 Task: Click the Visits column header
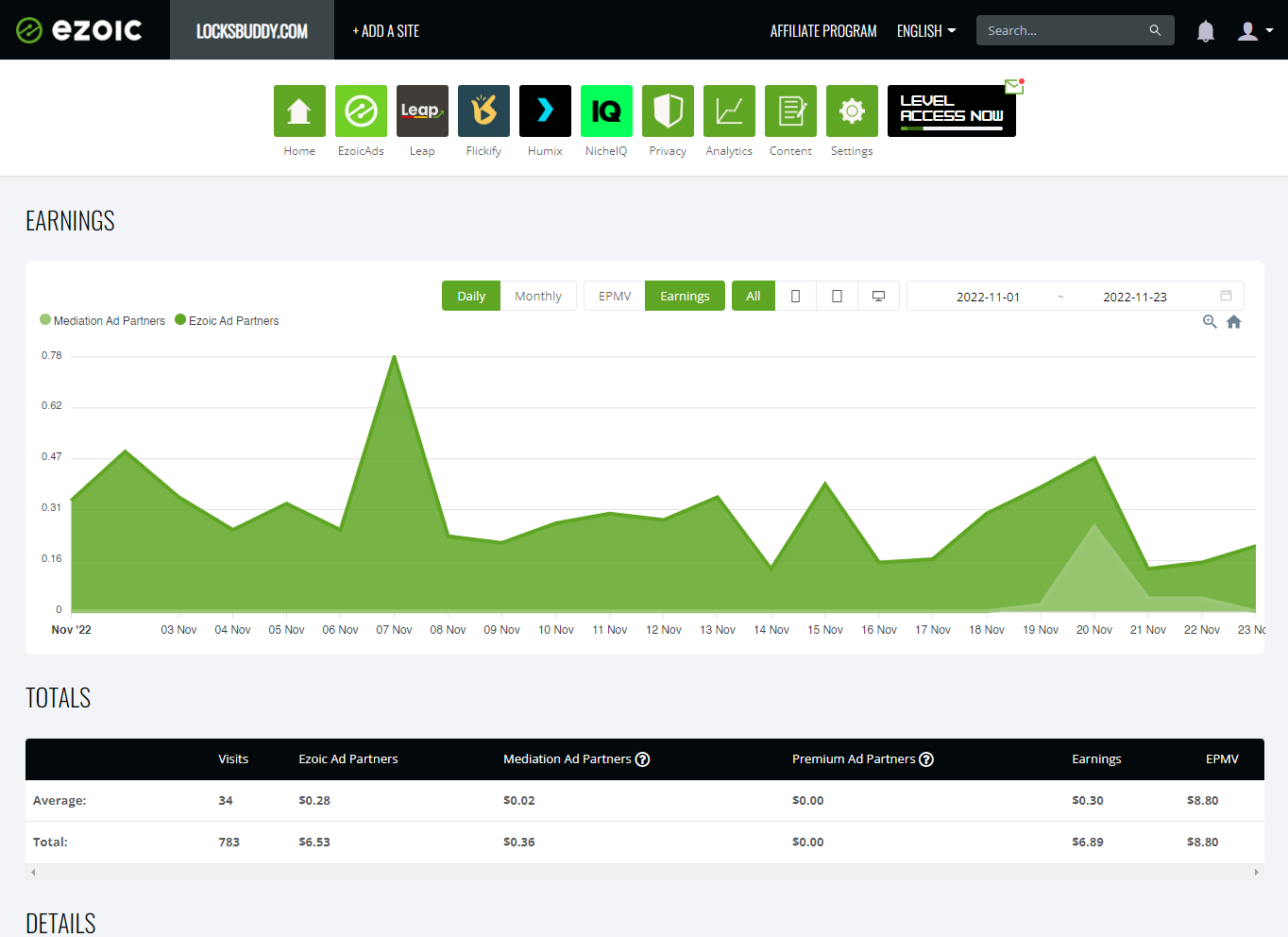click(x=233, y=758)
